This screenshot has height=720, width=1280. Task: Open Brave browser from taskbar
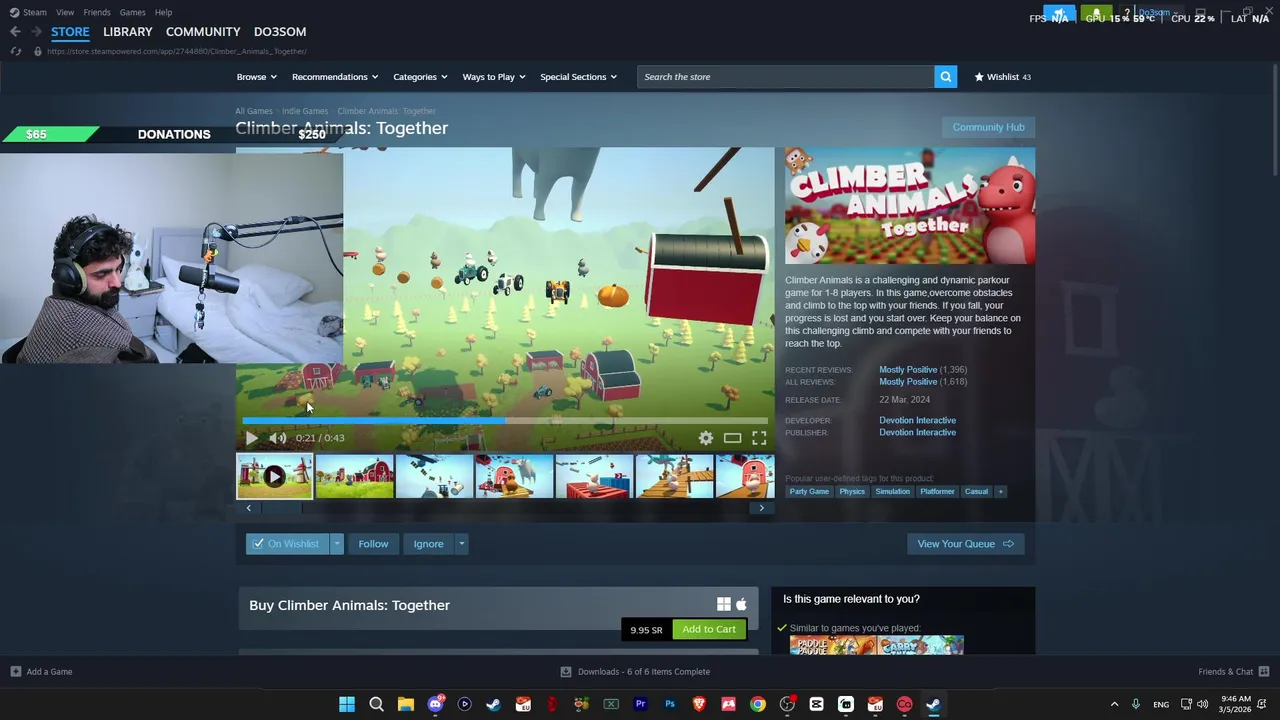(x=699, y=704)
